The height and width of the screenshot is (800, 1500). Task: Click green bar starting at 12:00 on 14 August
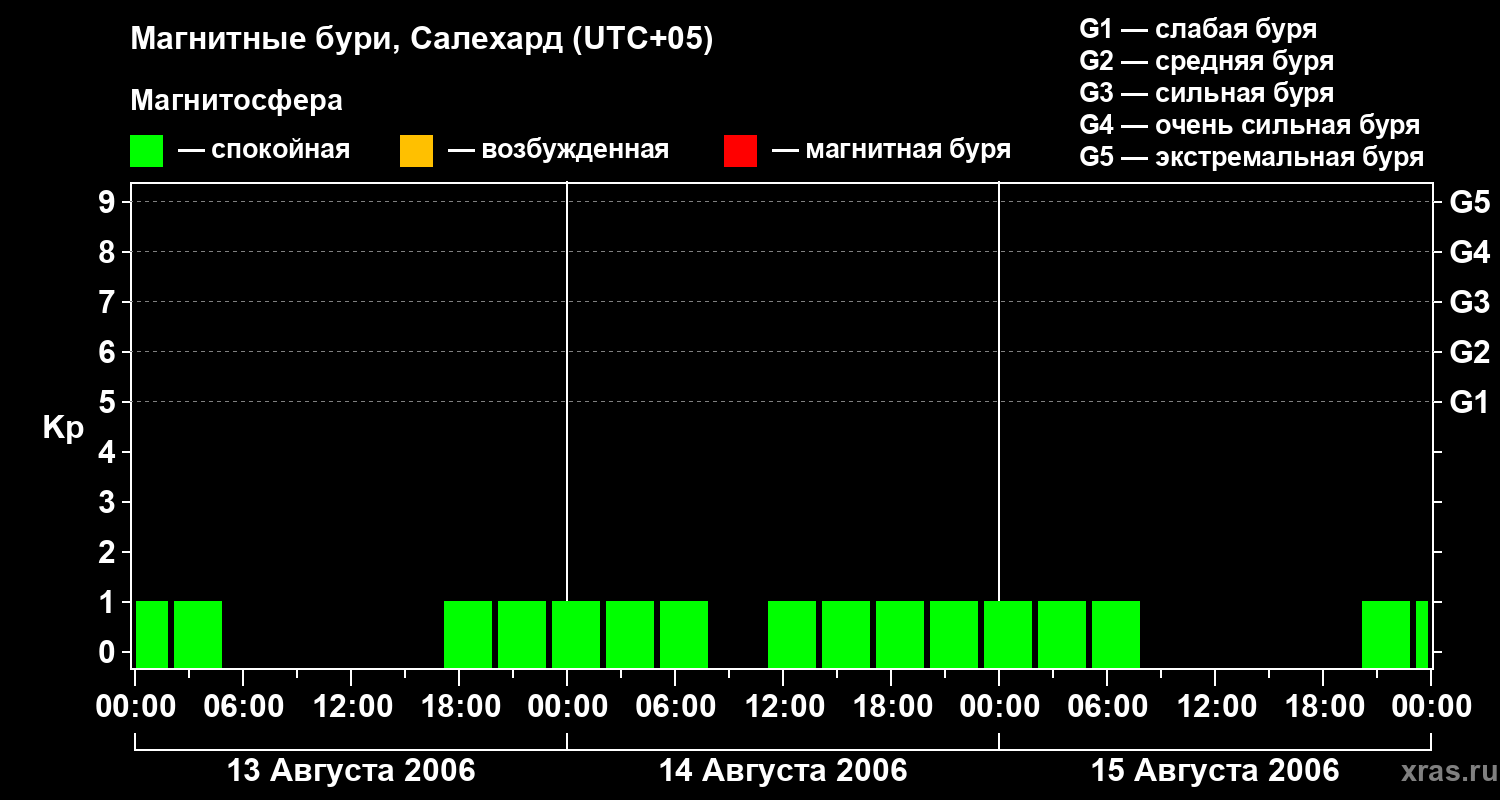[x=792, y=634]
